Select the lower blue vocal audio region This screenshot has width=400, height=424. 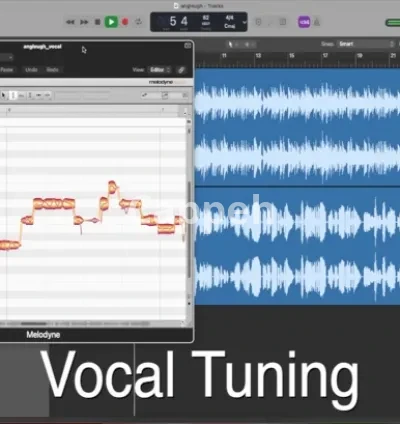297,246
